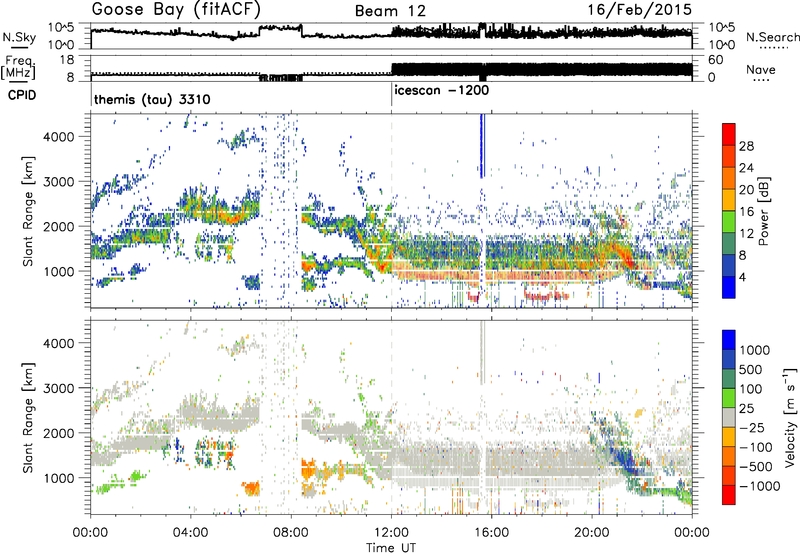The image size is (800, 554).
Task: Select the light green 12–16 dB Power swatch
Action: point(729,222)
